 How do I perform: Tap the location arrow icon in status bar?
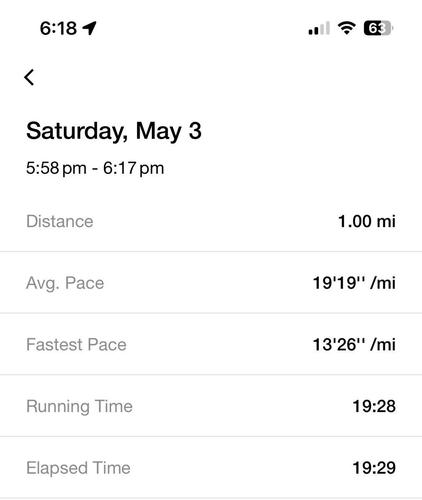coord(89,28)
